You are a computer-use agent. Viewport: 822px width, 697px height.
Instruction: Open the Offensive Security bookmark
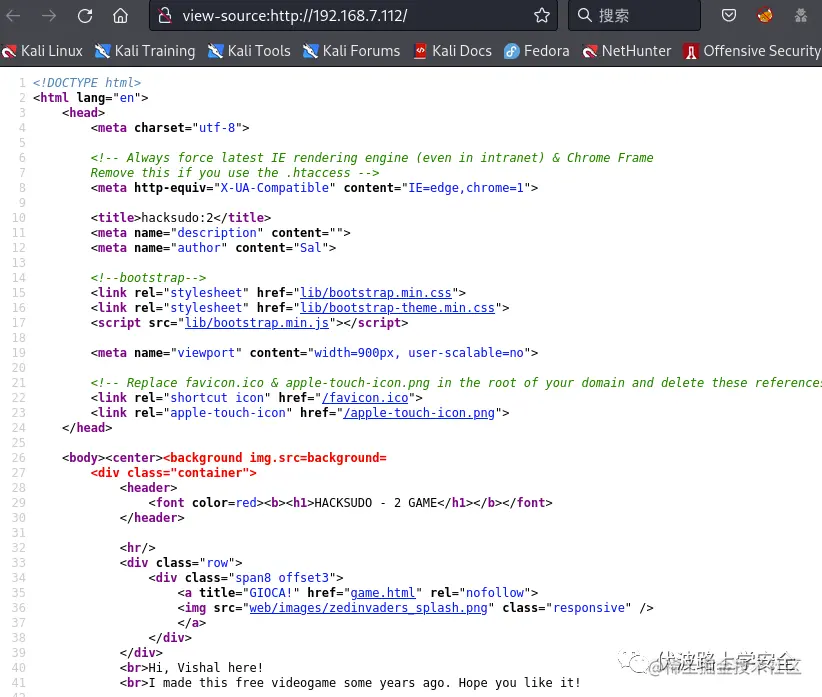(752, 51)
